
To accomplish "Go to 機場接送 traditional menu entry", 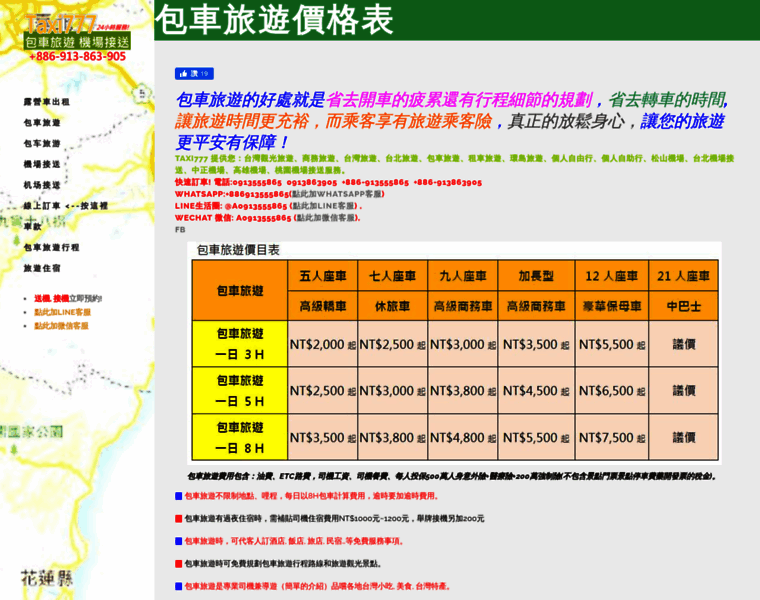I will [x=42, y=164].
